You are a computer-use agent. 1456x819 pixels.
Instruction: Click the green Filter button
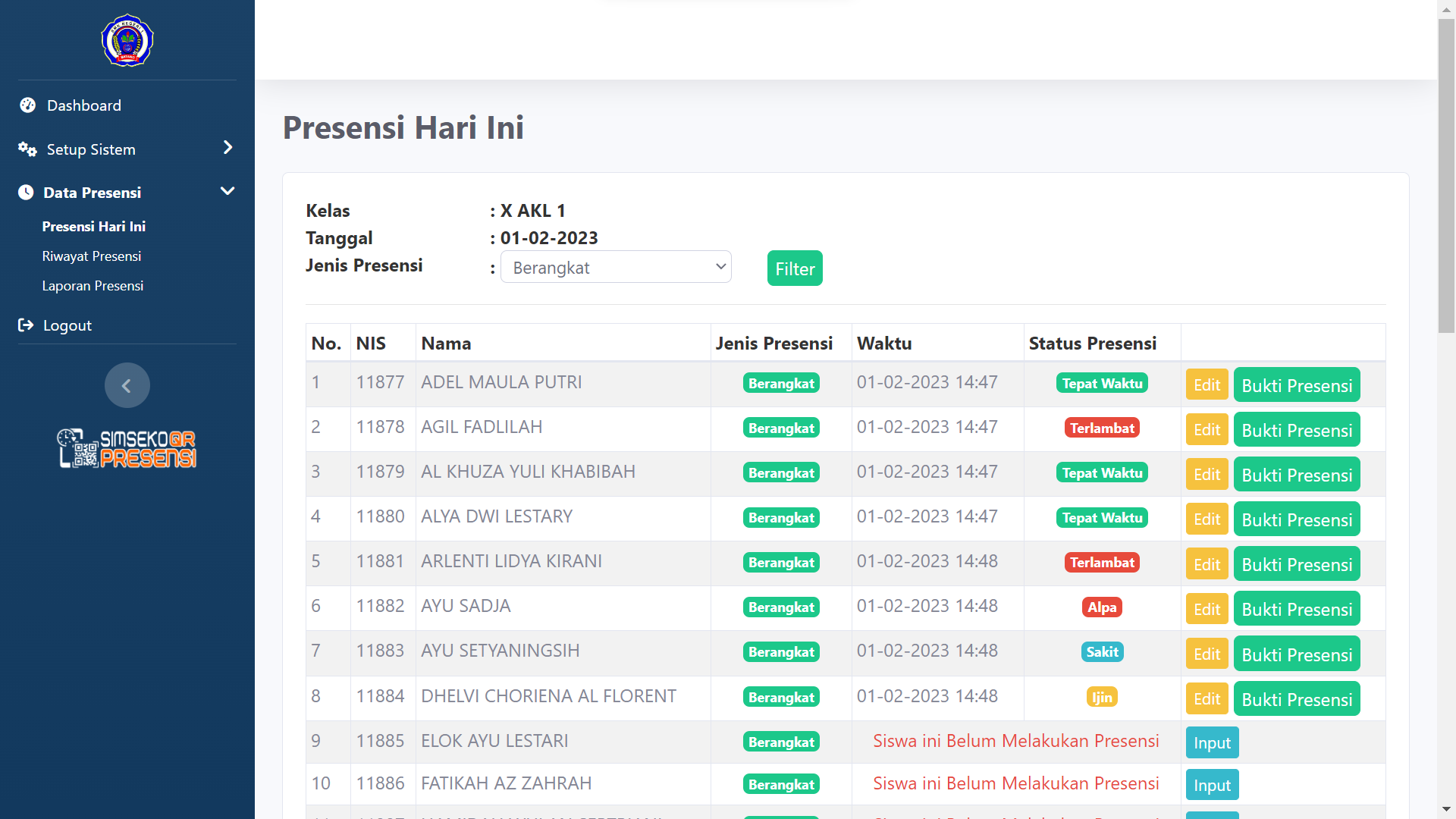(x=795, y=268)
